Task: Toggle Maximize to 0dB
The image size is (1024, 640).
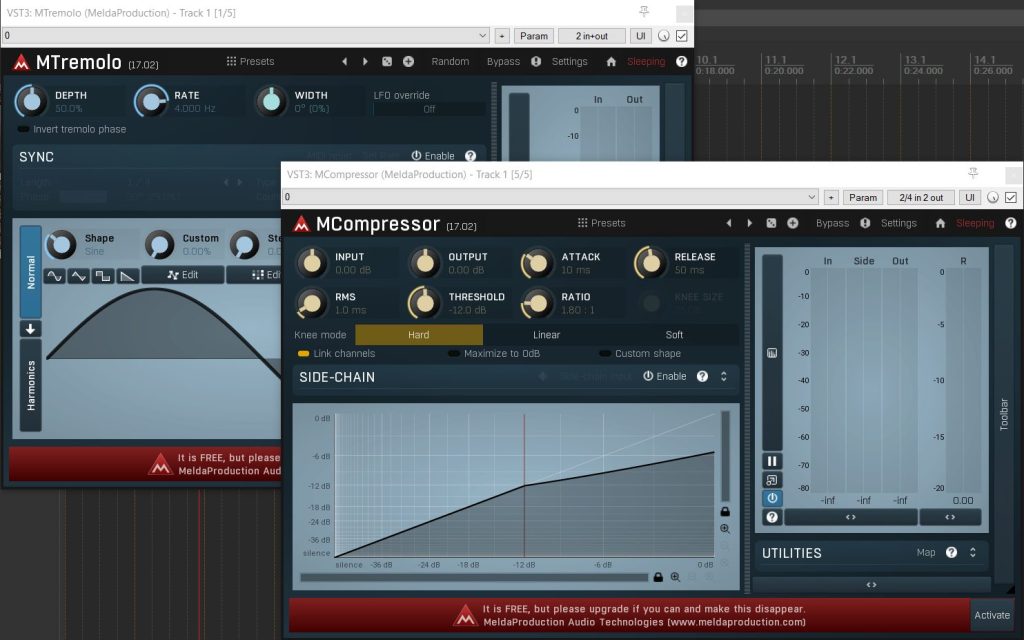Action: click(494, 353)
